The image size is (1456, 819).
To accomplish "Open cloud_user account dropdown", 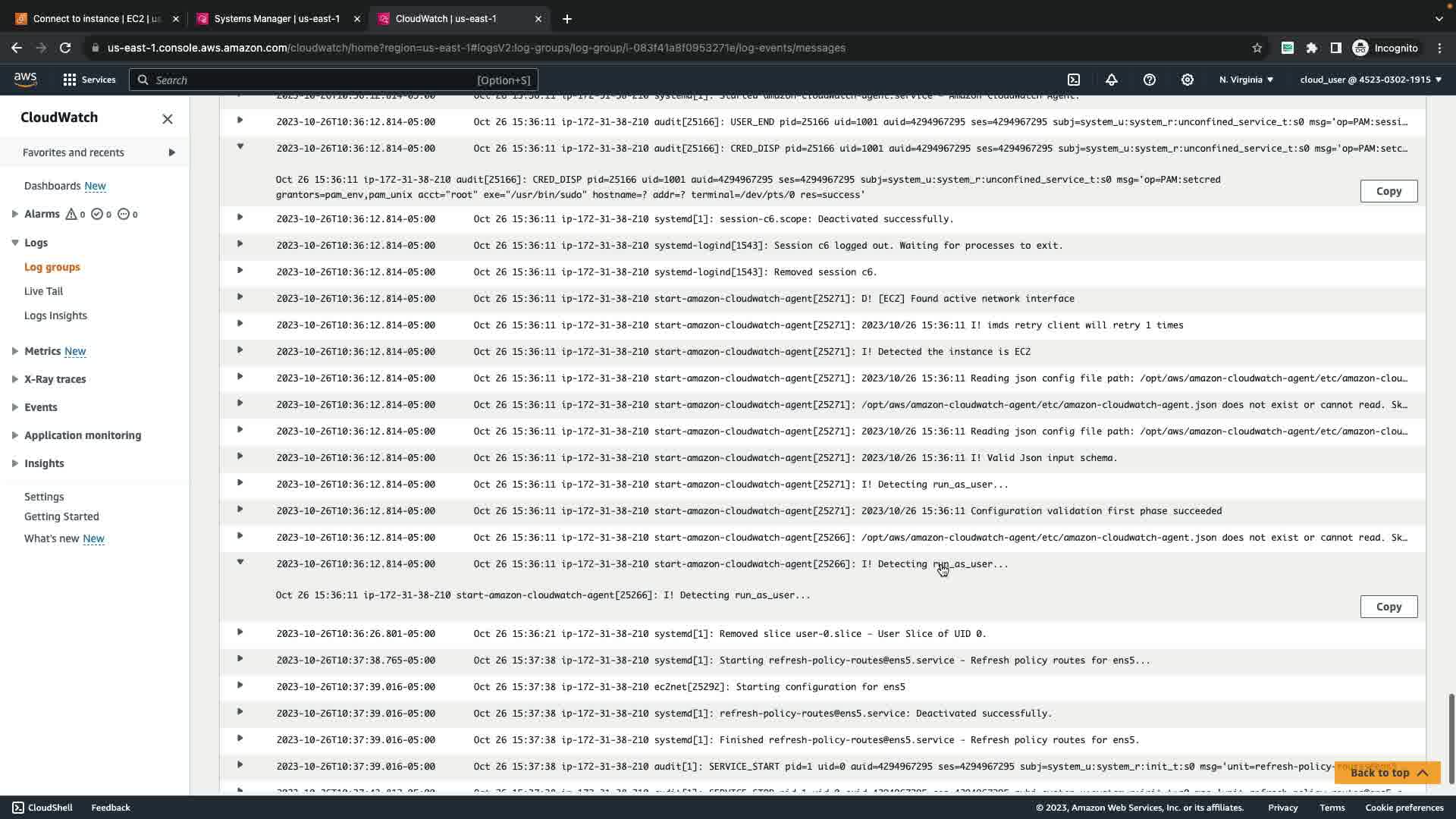I will click(x=1370, y=80).
